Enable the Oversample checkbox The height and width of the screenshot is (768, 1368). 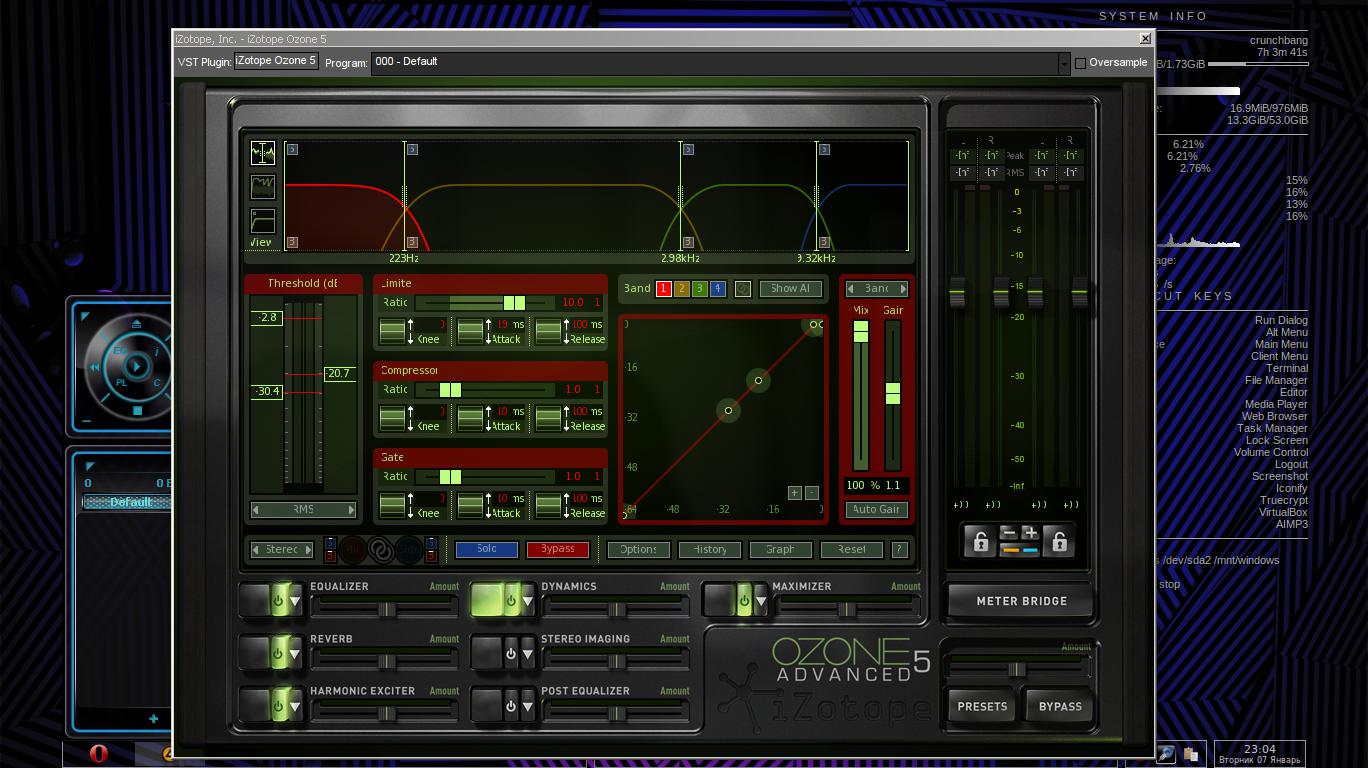[x=1080, y=63]
